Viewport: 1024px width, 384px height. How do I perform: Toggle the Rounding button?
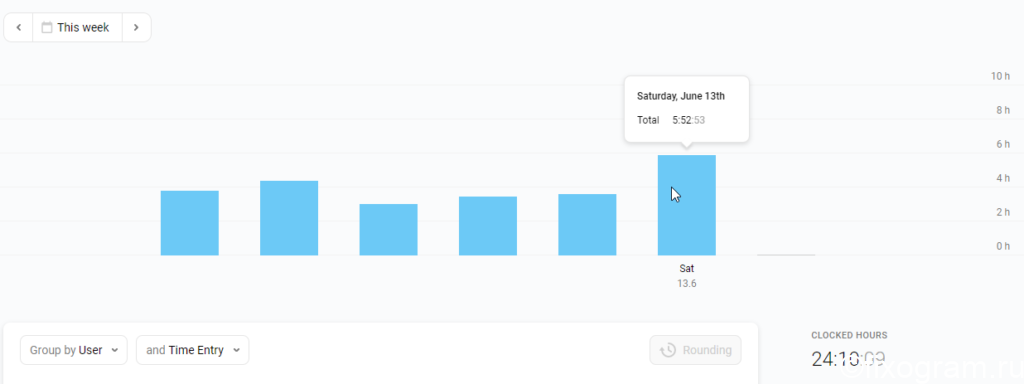click(x=696, y=351)
